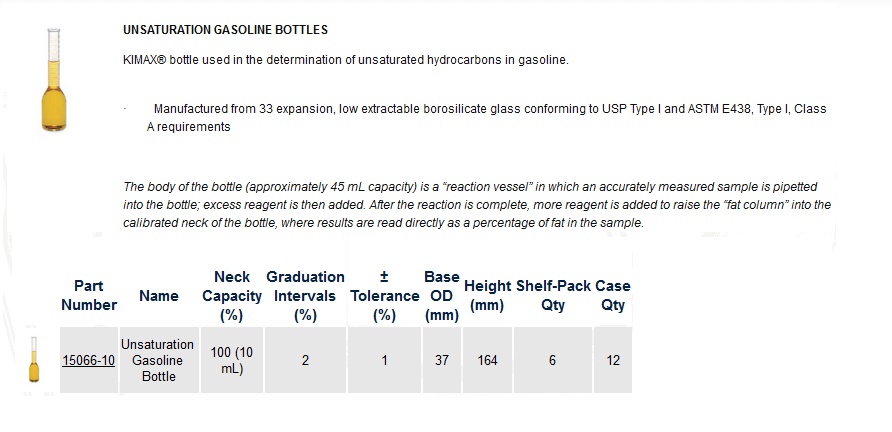The height and width of the screenshot is (432, 892).
Task: Click the case quantity 12 cell
Action: (x=613, y=360)
